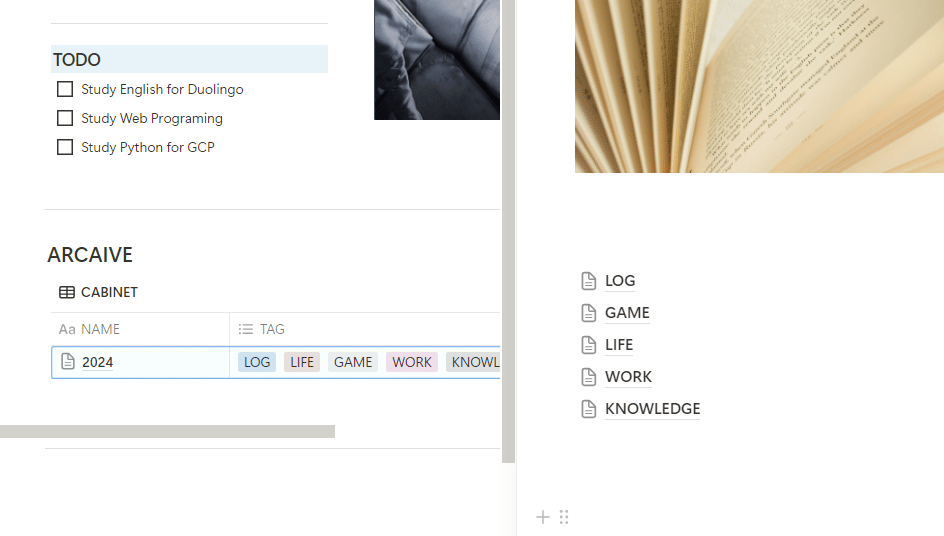Viewport: 944px width, 536px height.
Task: Click the horizontal scrollbar under the table
Action: click(x=167, y=431)
